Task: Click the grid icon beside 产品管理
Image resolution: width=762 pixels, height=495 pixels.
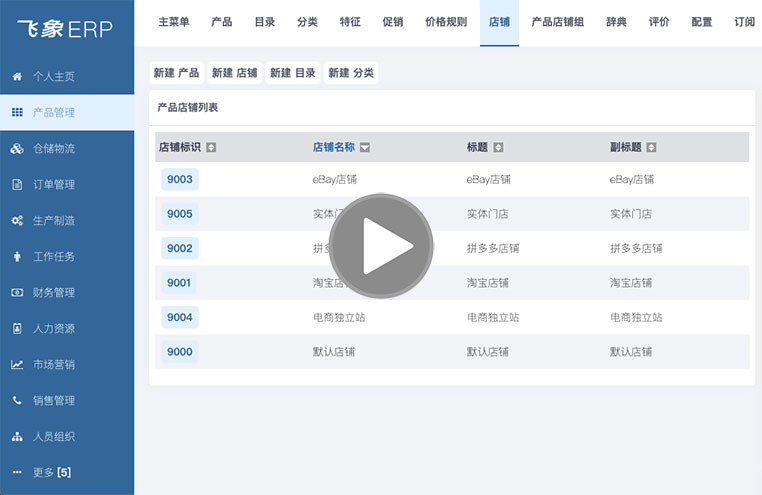Action: coord(17,112)
